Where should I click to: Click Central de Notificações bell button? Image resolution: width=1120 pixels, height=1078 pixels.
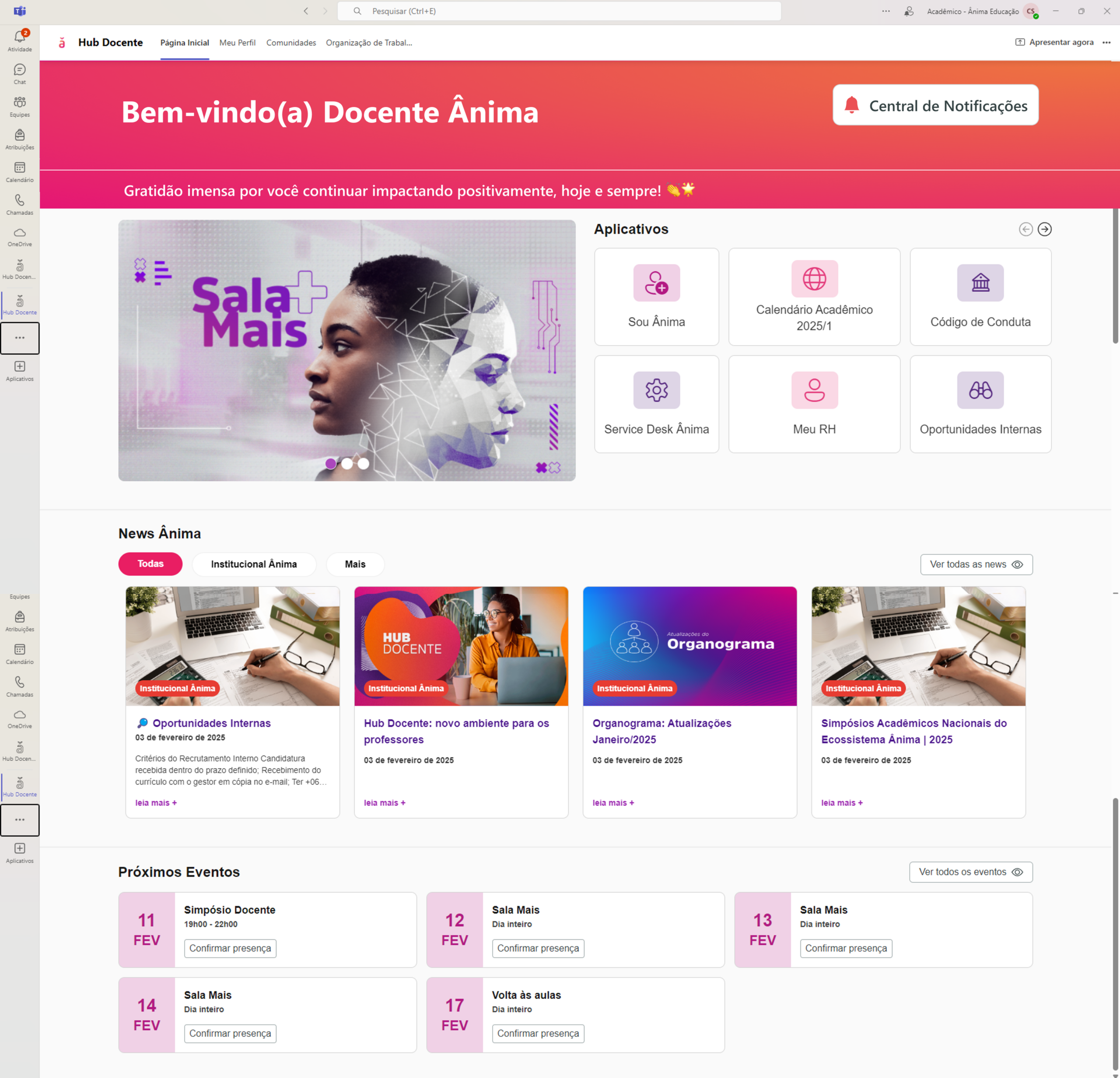pos(935,105)
